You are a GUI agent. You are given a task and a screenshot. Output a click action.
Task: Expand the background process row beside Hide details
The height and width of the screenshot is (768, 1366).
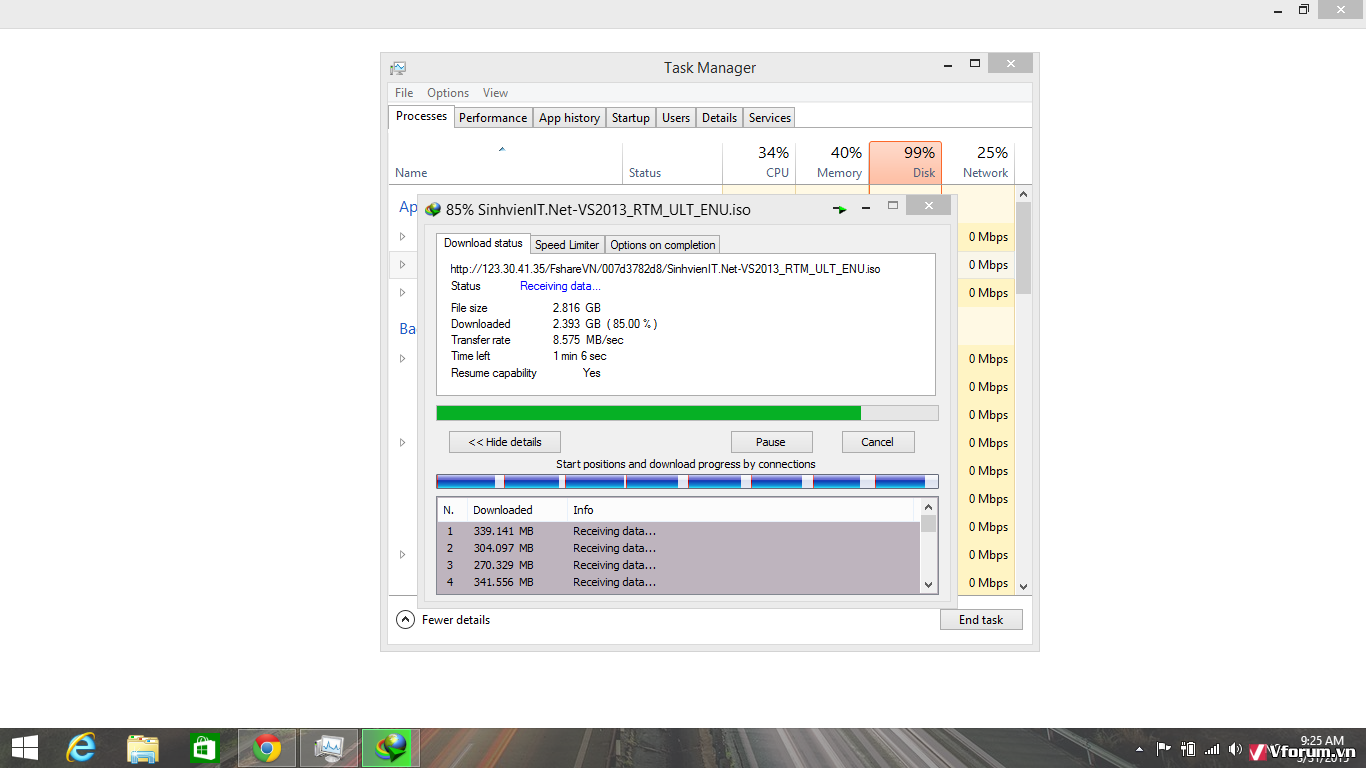tap(403, 443)
